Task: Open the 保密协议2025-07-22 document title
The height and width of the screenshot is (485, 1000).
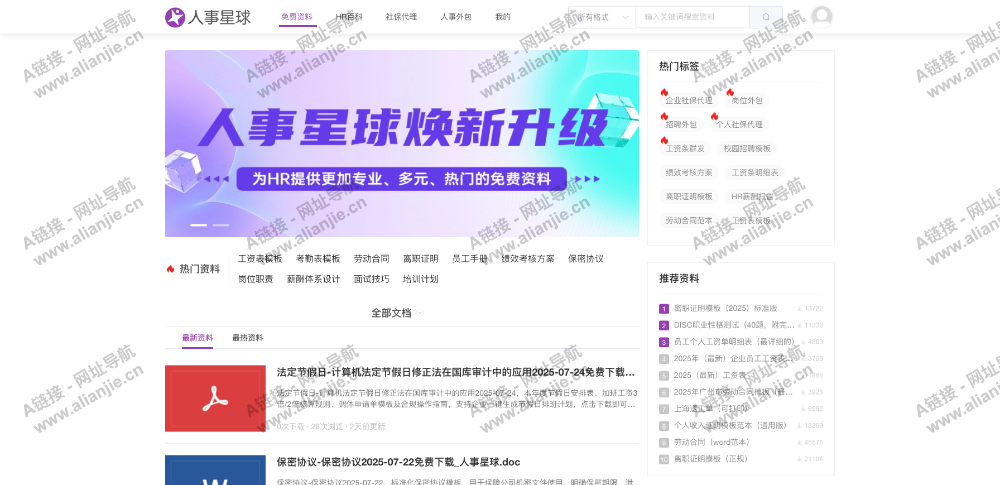Action: (399, 462)
